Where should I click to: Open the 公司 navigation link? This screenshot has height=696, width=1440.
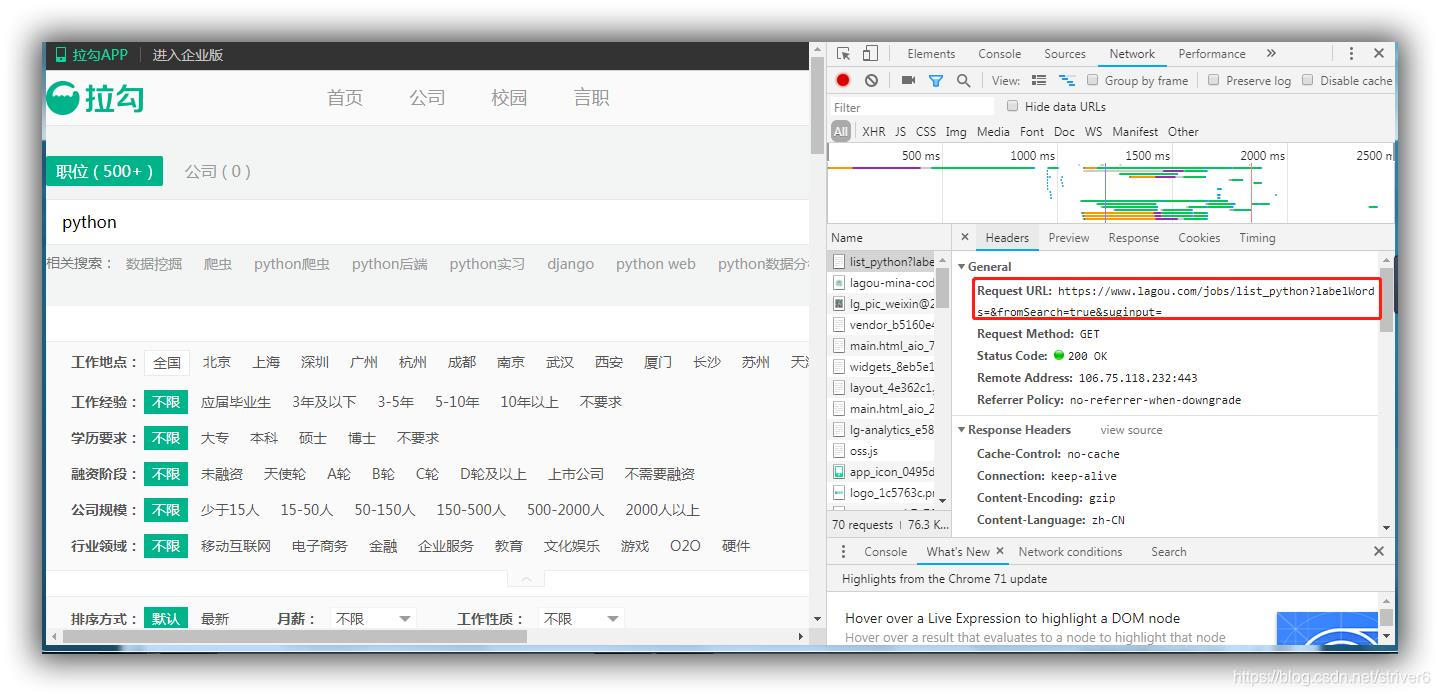(427, 97)
